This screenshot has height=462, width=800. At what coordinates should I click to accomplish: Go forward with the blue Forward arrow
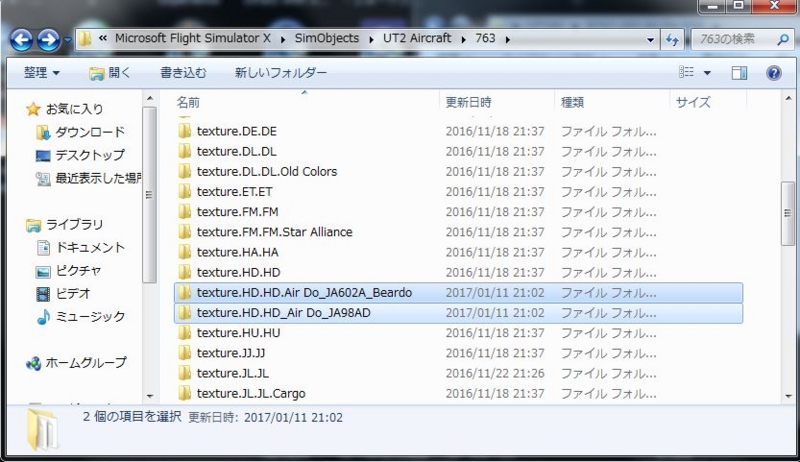click(x=49, y=40)
